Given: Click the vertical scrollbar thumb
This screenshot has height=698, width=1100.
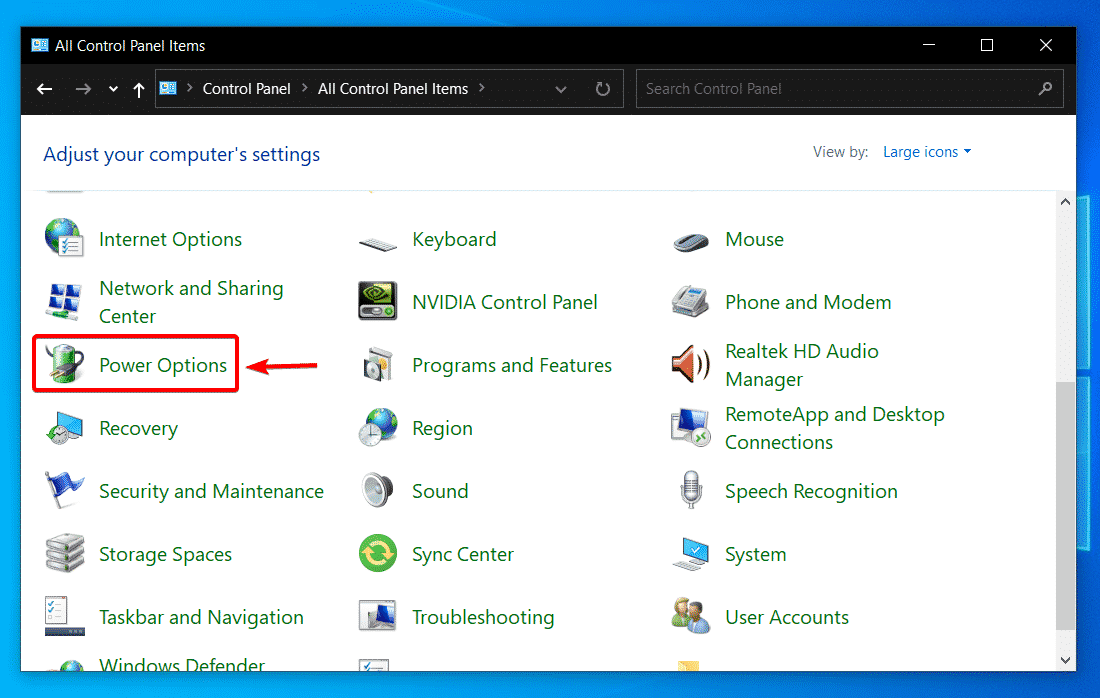Looking at the screenshot, I should point(1065,506).
